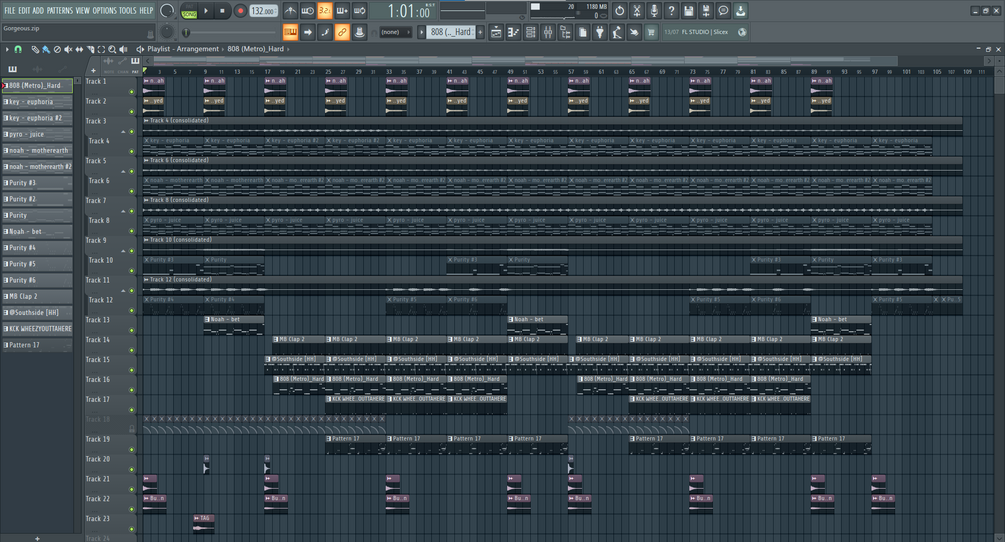Click the 132.000 tempo field
1005x542 pixels.
pos(263,11)
